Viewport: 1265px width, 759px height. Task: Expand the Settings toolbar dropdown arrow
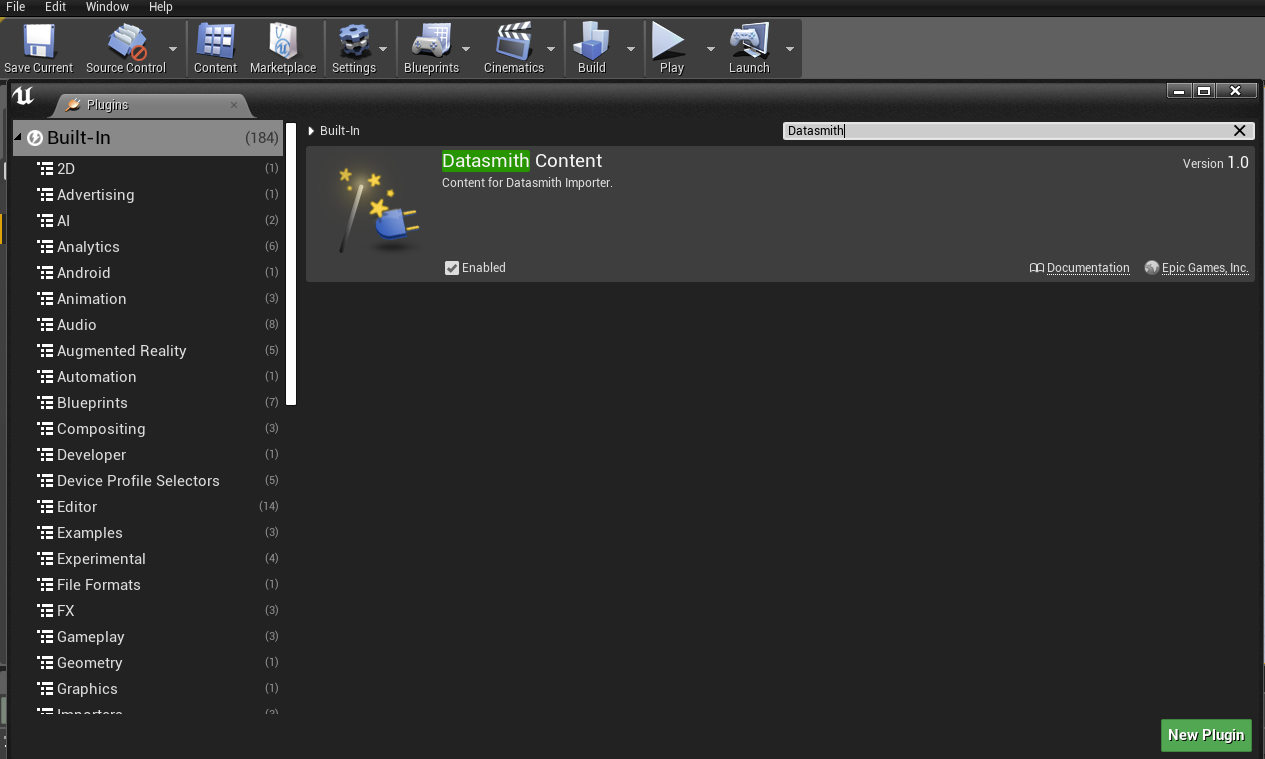382,48
